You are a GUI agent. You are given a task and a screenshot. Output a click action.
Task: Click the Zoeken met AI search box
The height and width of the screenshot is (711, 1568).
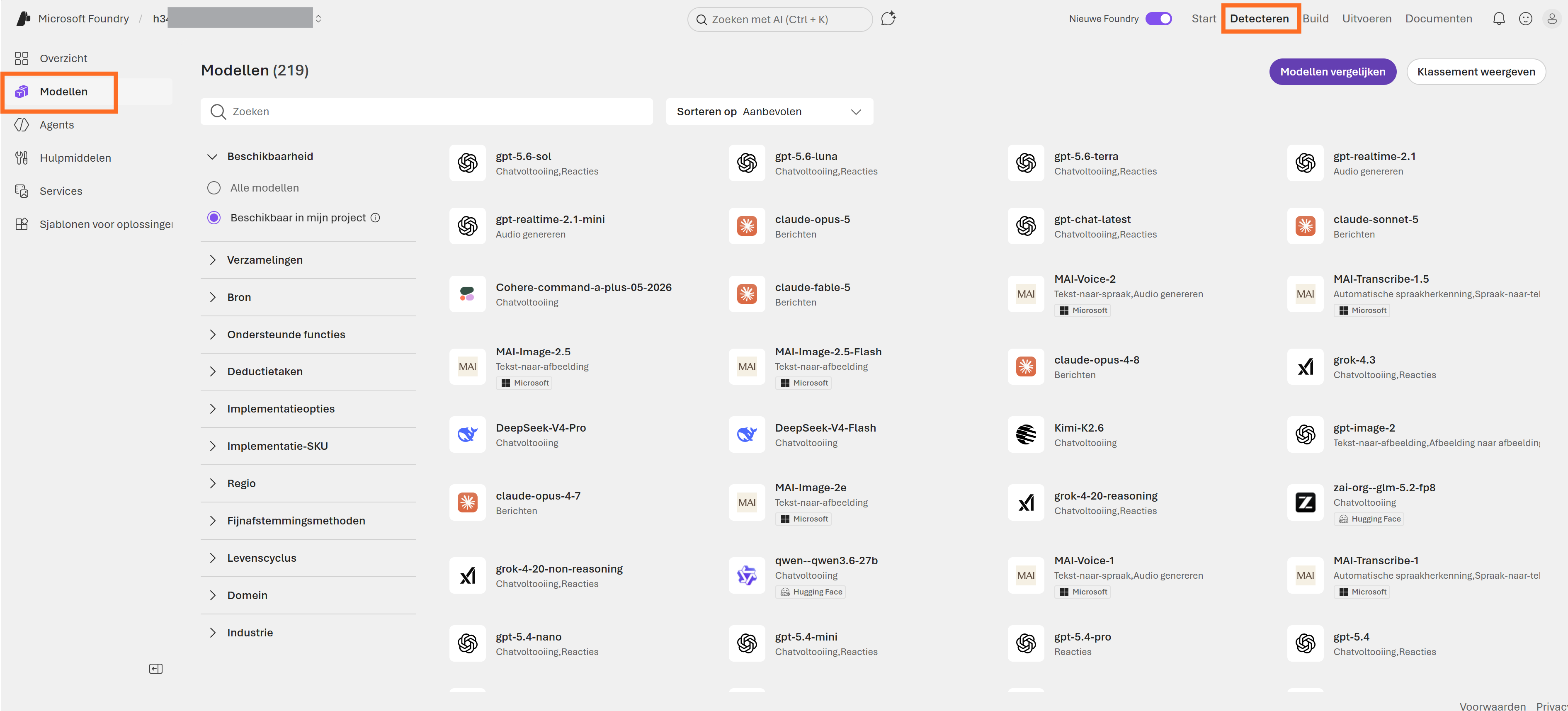point(780,19)
